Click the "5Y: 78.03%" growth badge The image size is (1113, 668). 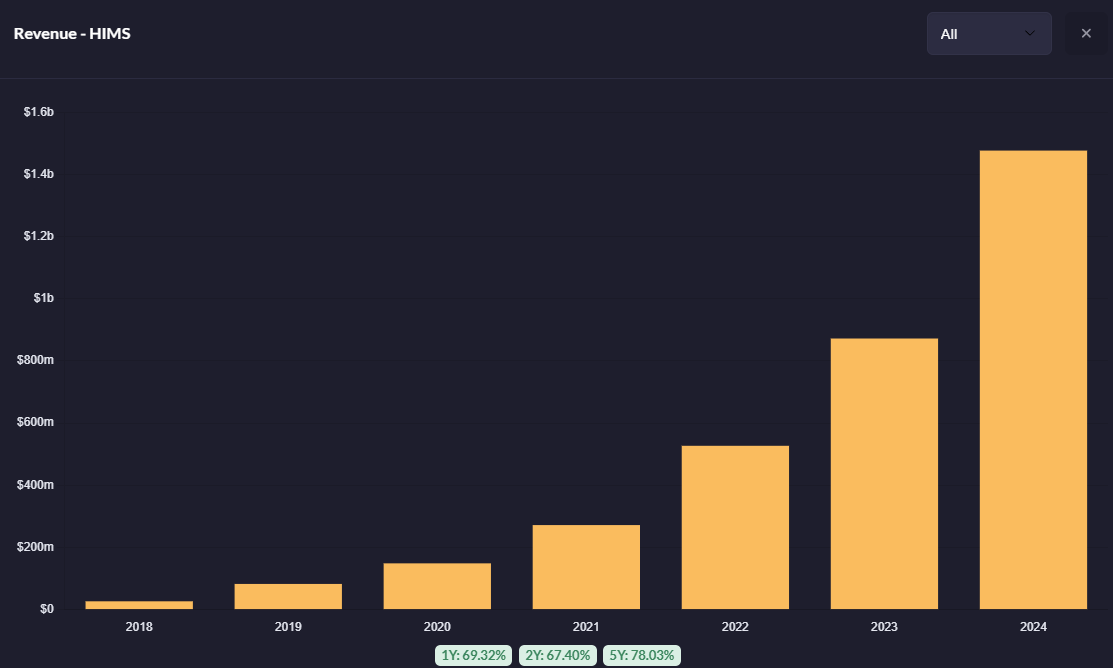pyautogui.click(x=642, y=655)
